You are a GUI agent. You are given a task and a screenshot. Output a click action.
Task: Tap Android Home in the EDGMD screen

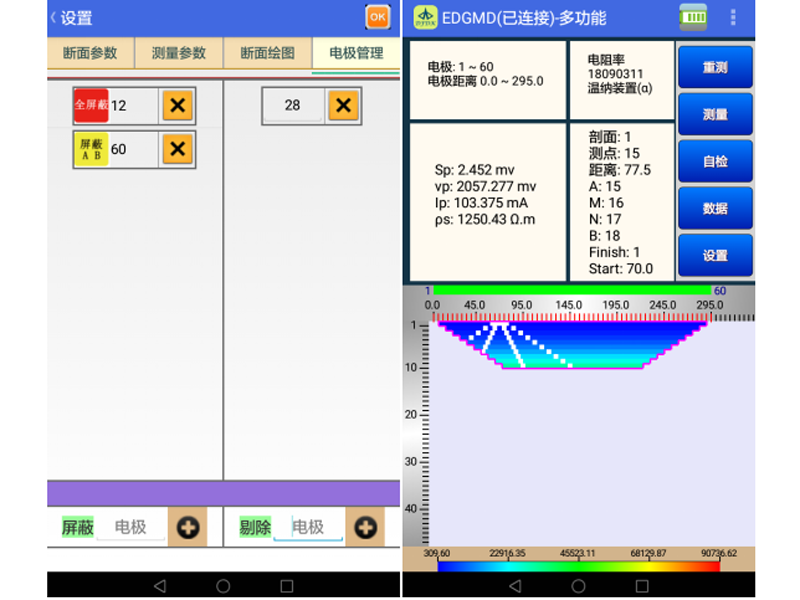(578, 586)
